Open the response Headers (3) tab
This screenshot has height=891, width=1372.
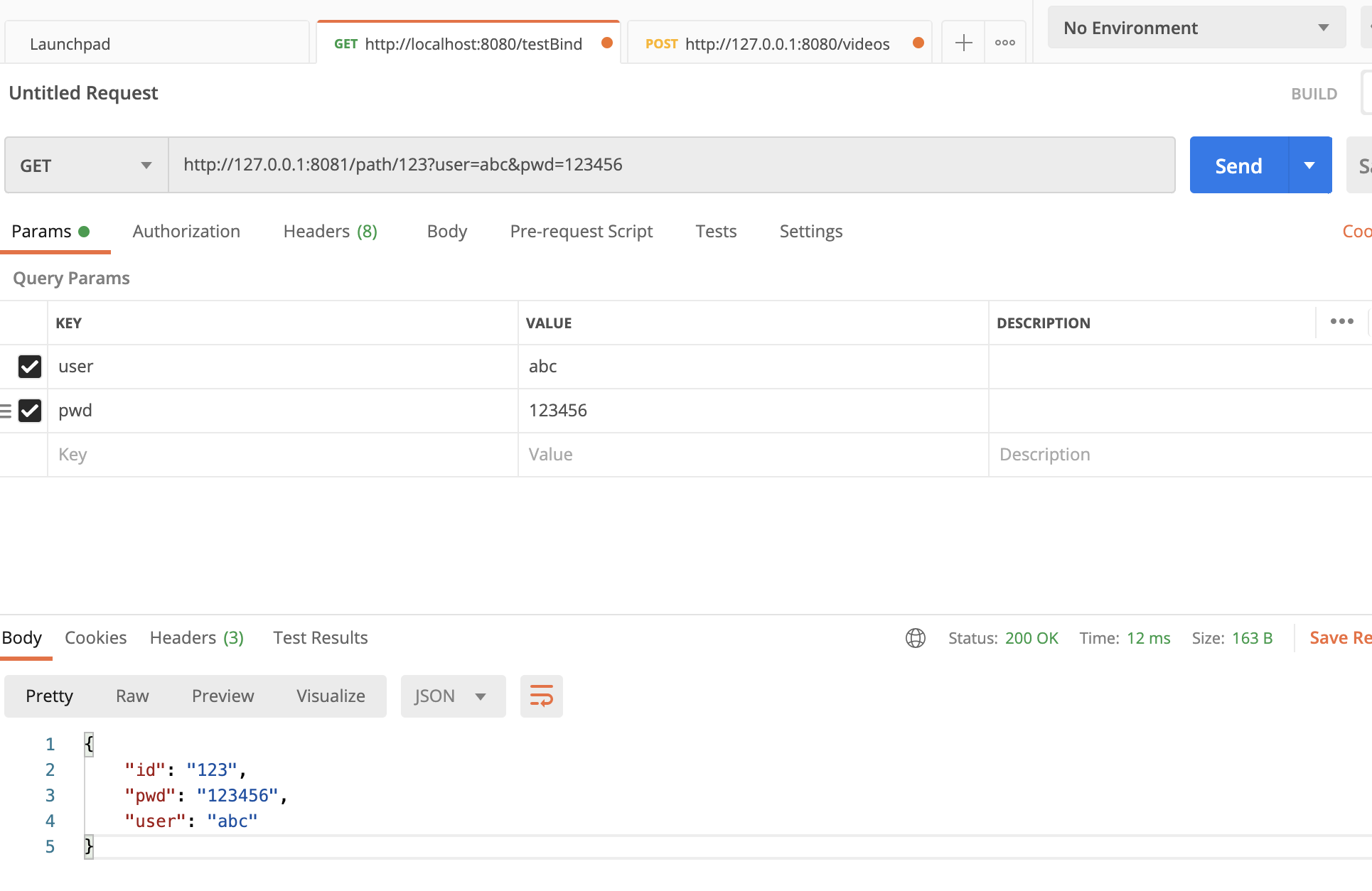click(x=196, y=637)
